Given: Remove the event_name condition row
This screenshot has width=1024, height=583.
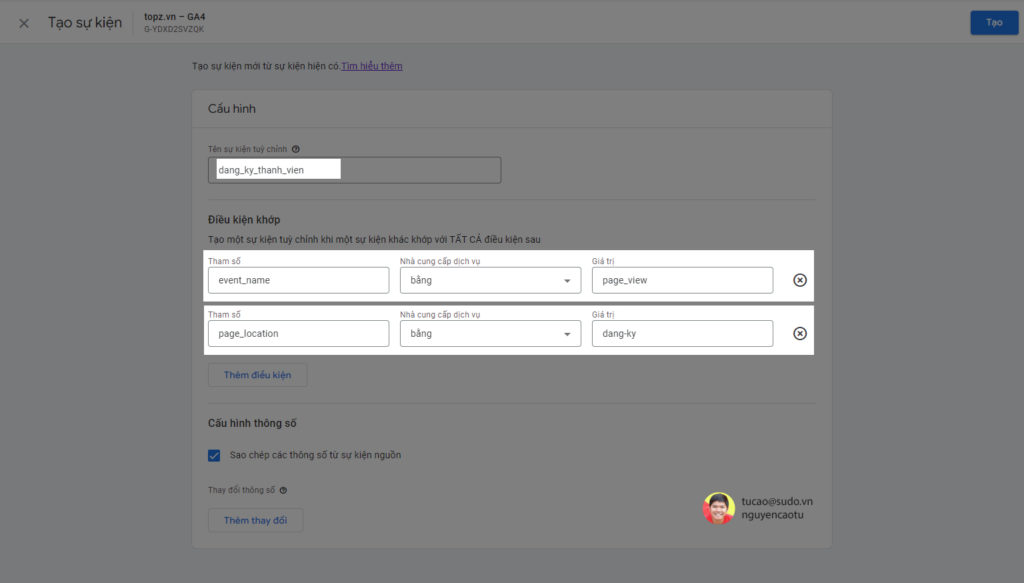Looking at the screenshot, I should tap(799, 280).
